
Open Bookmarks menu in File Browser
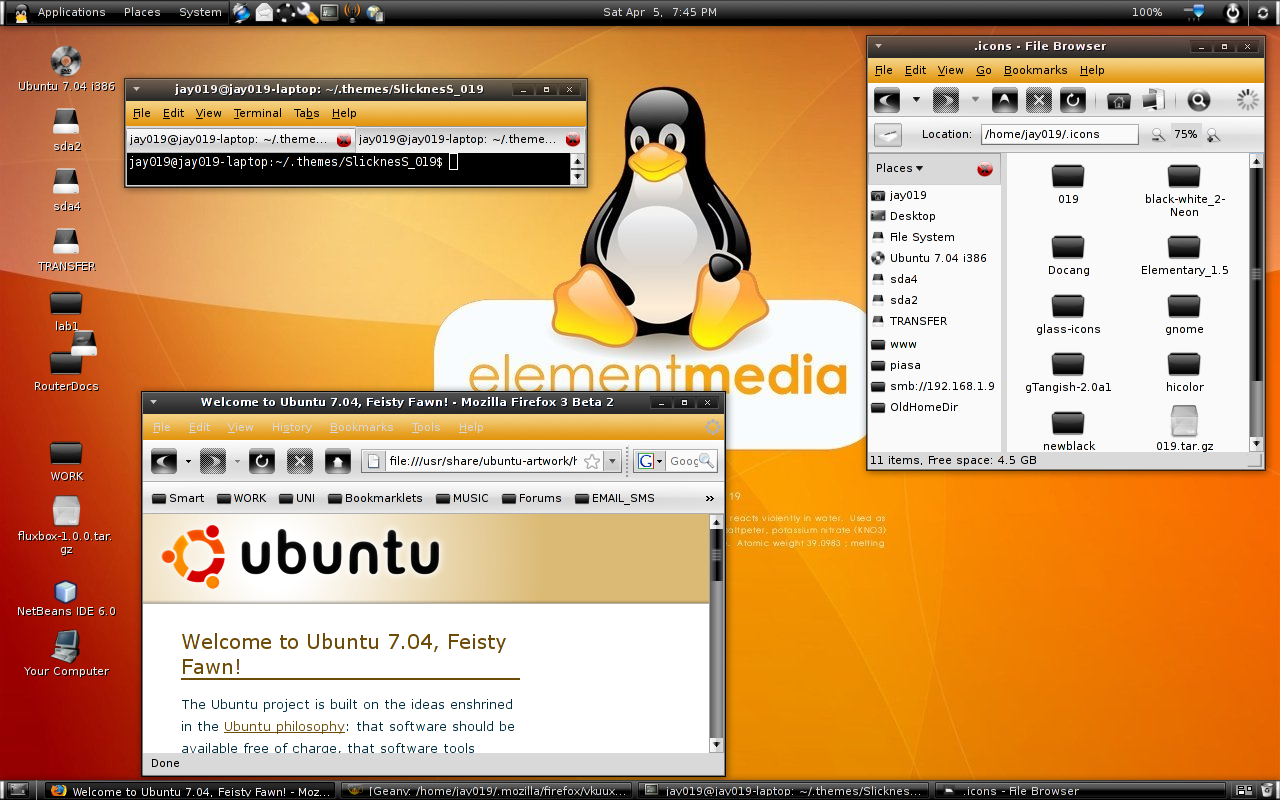(x=1035, y=70)
